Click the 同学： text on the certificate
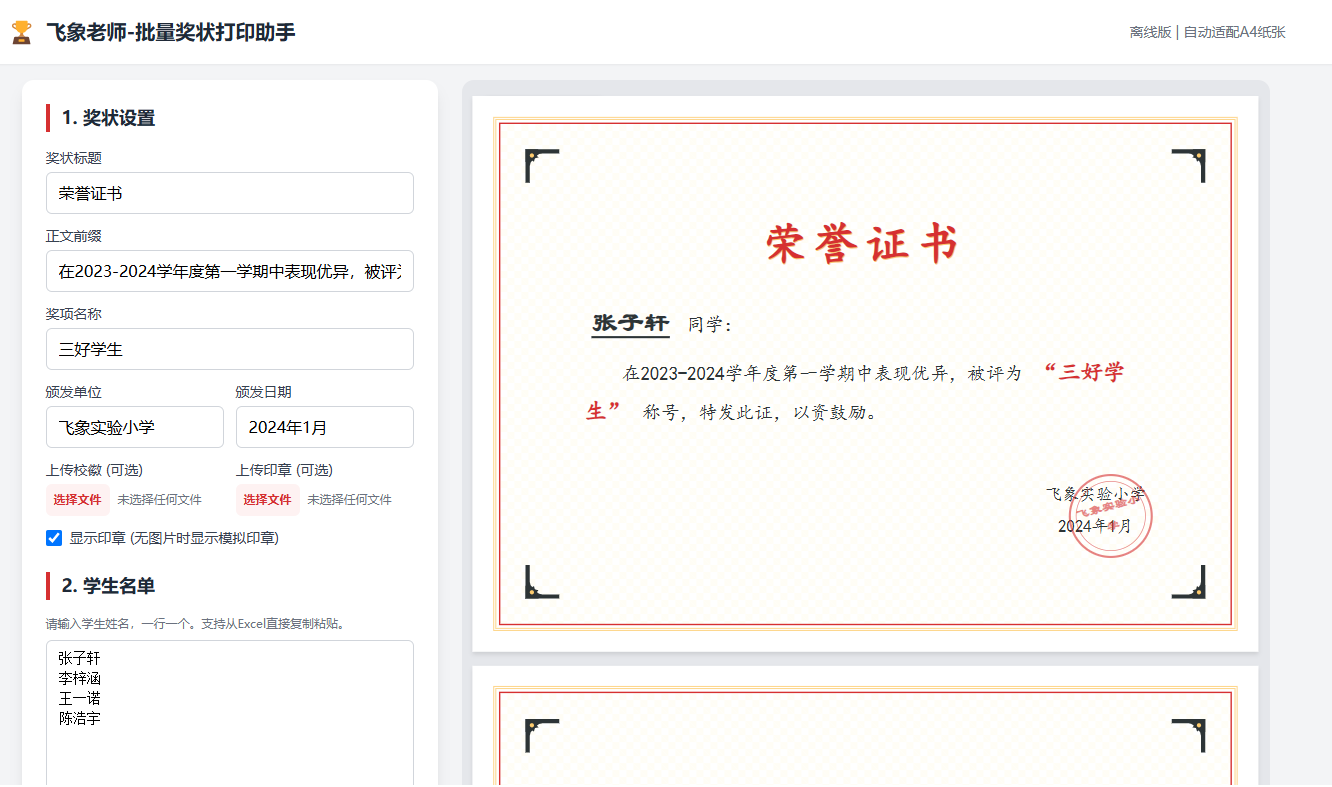This screenshot has width=1332, height=787. click(711, 325)
